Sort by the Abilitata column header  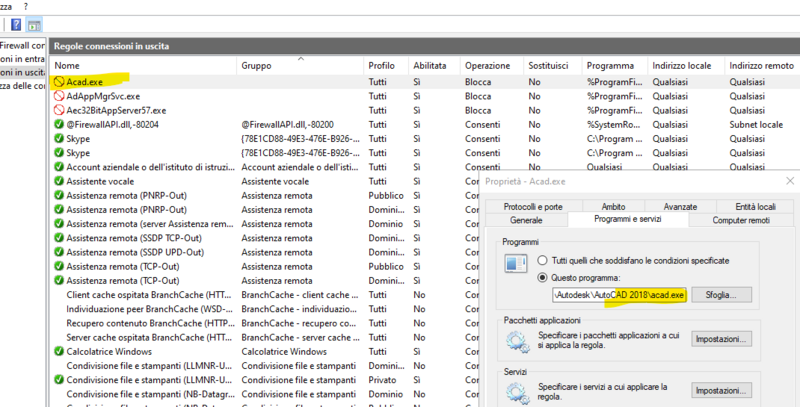click(431, 65)
